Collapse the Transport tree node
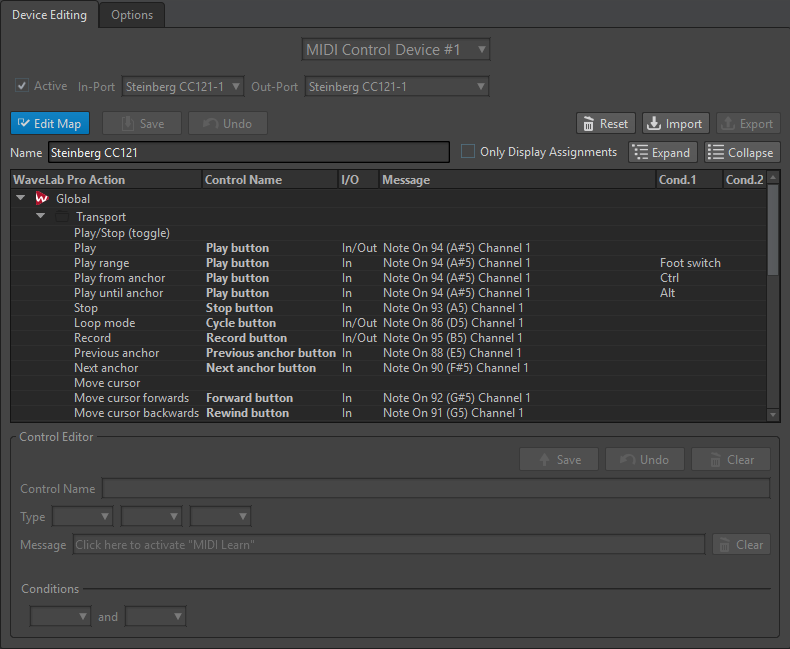The width and height of the screenshot is (790, 649). coord(41,217)
